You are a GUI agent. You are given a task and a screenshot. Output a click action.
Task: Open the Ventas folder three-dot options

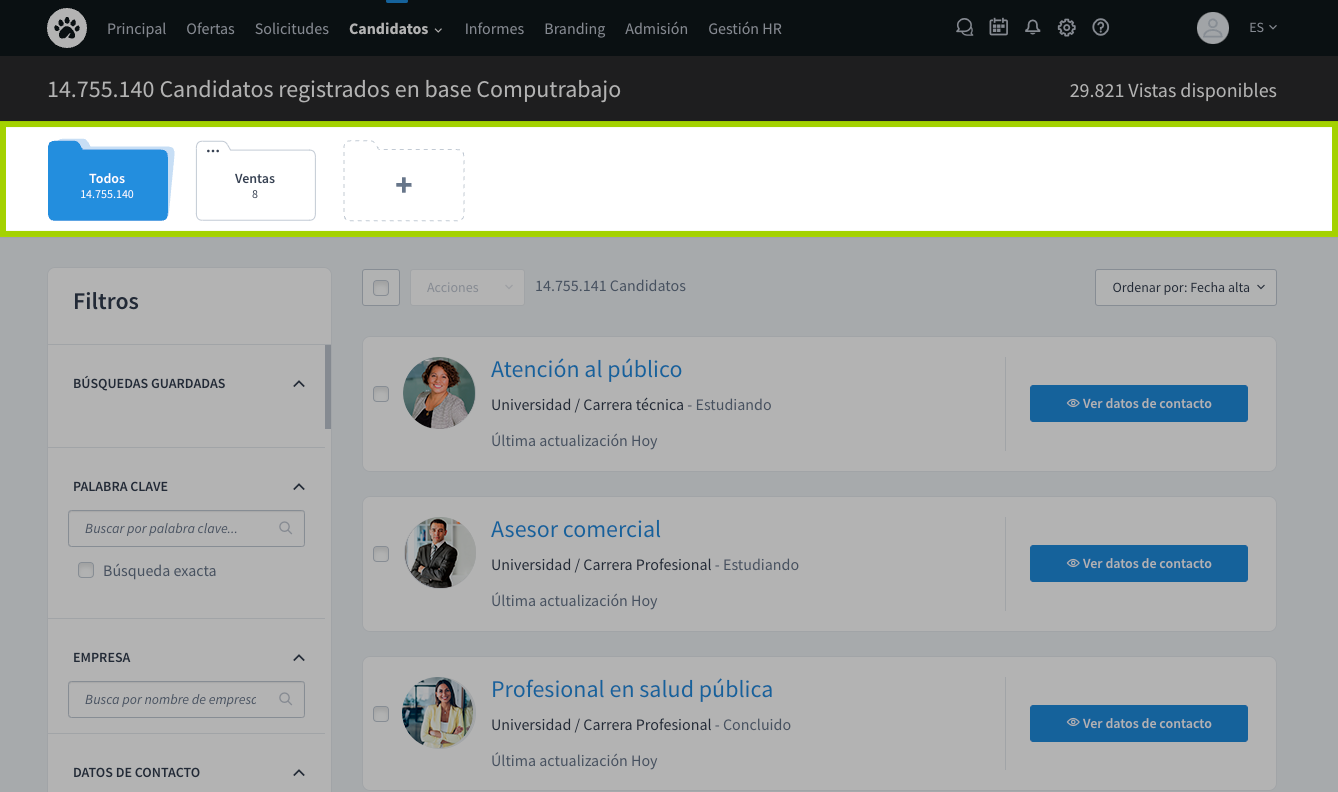213,151
